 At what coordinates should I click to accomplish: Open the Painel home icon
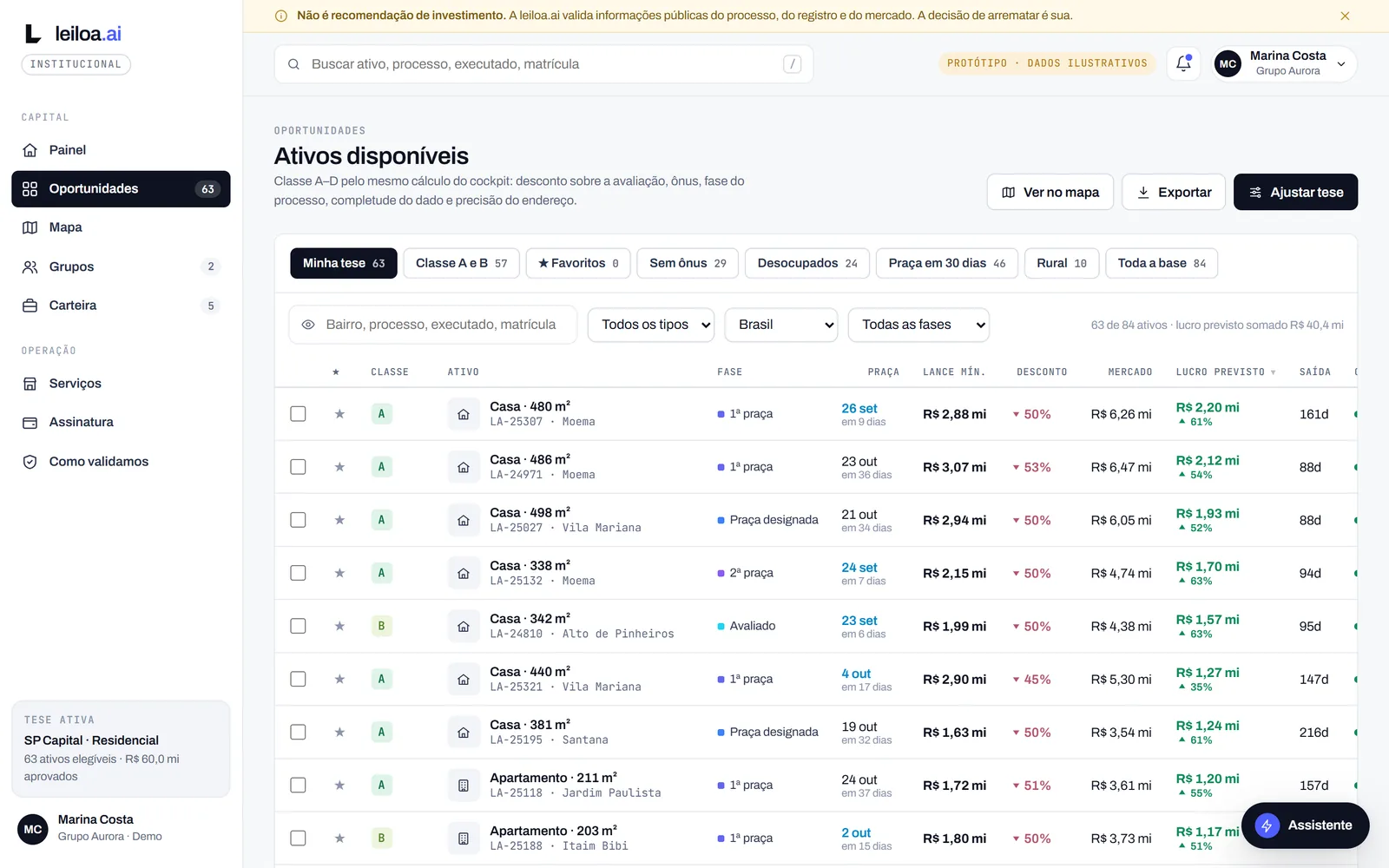point(30,150)
